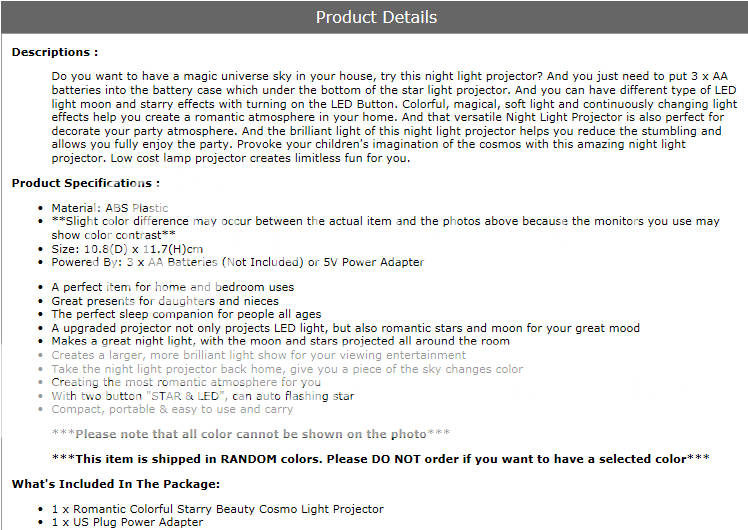Click 'Makes a great night light' bullet

280,341
